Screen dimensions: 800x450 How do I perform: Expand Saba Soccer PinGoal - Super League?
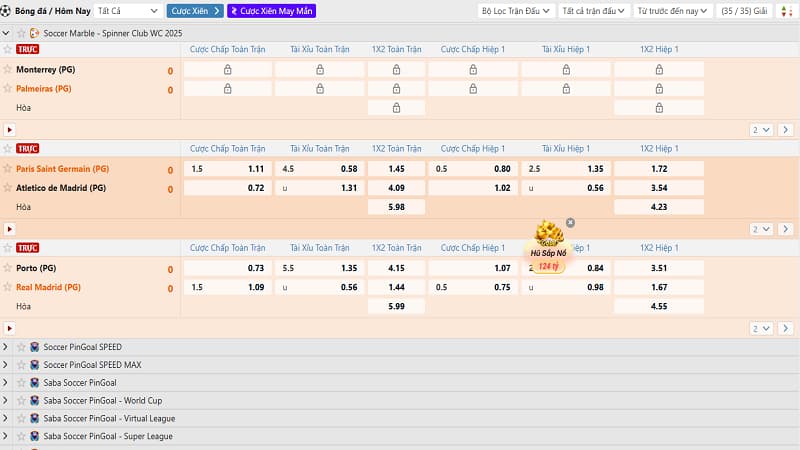(6, 436)
